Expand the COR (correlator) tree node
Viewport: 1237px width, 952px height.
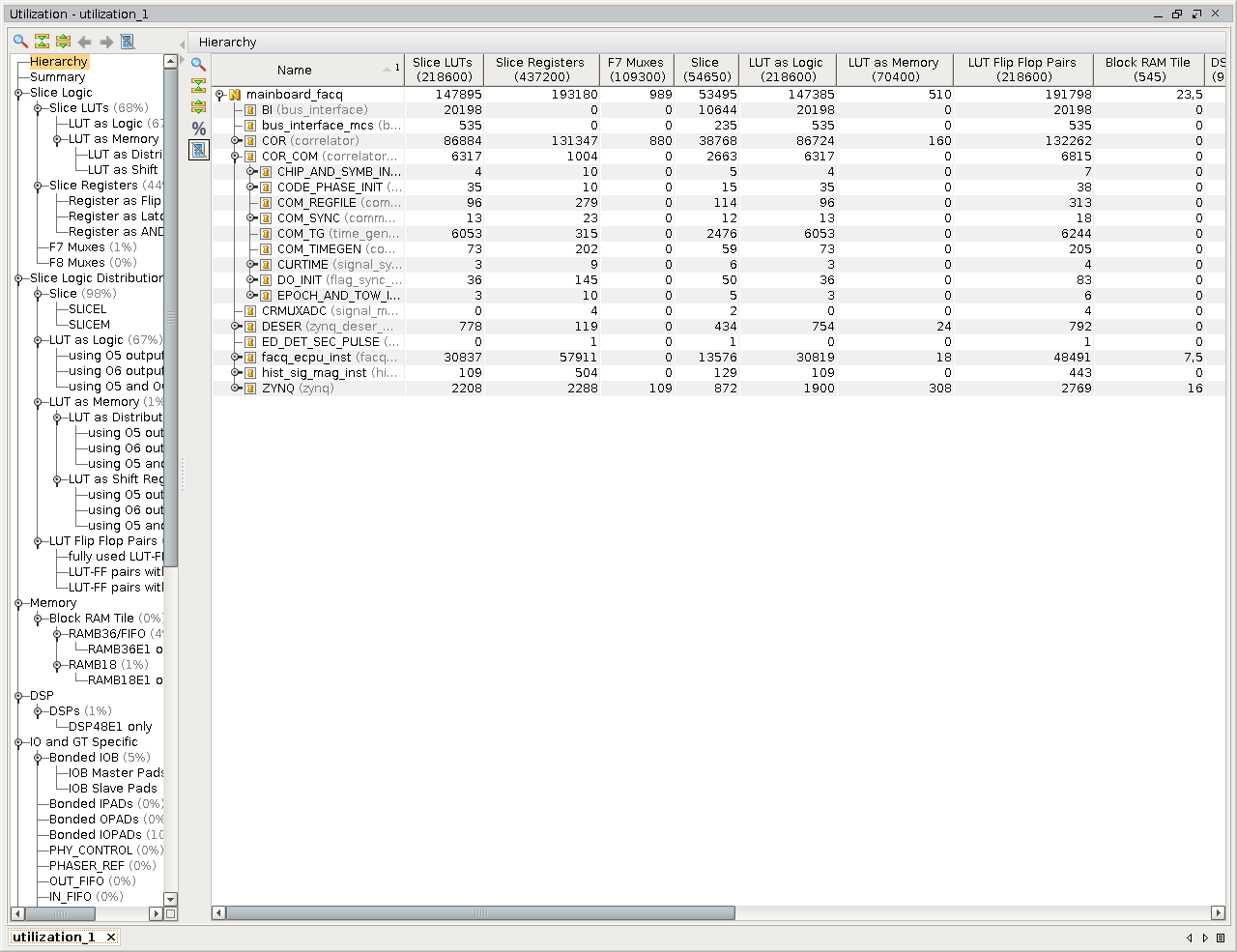[235, 141]
